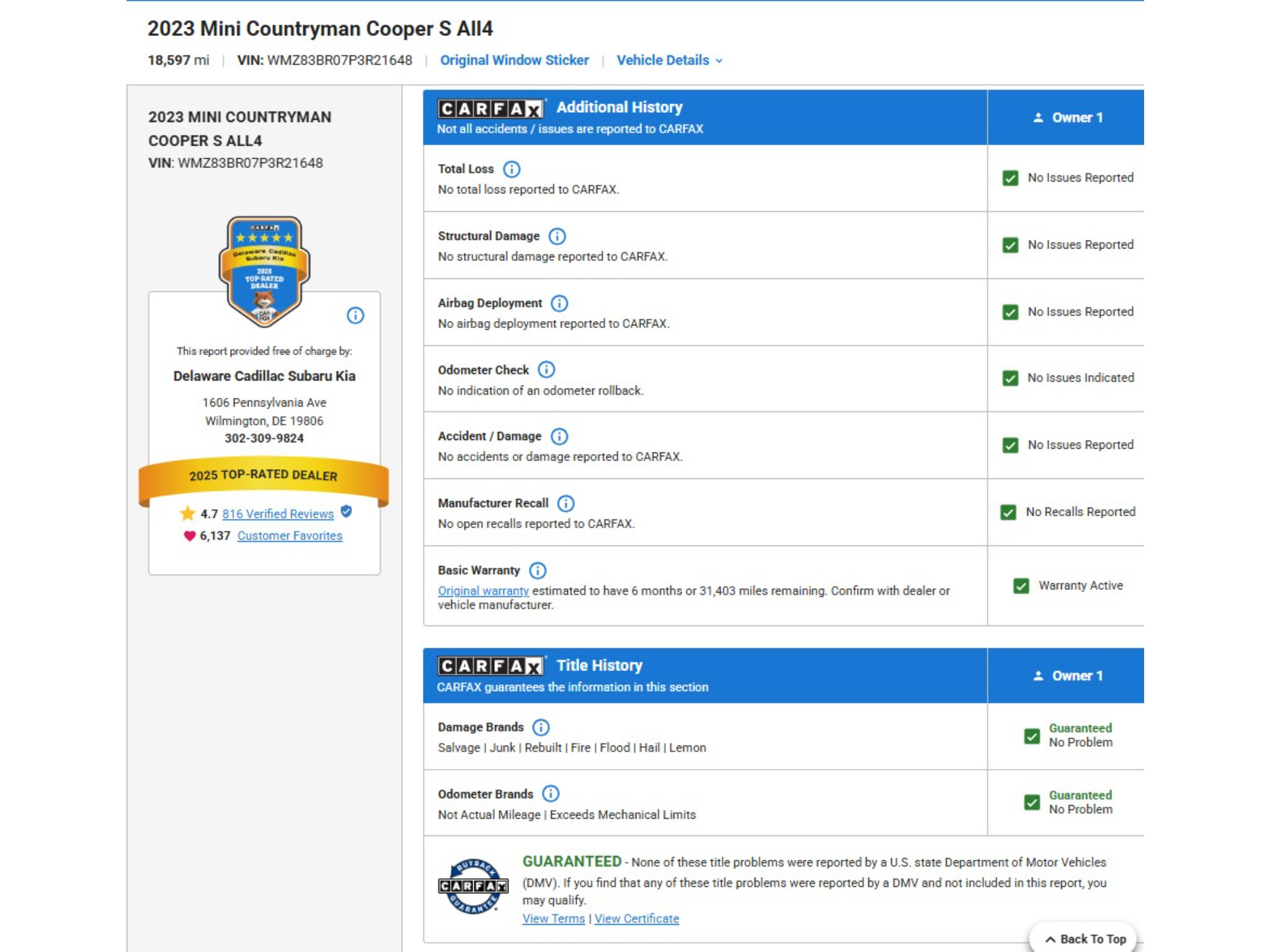The height and width of the screenshot is (952, 1270).
Task: Open Accident / Damage info icon
Action: (x=559, y=436)
